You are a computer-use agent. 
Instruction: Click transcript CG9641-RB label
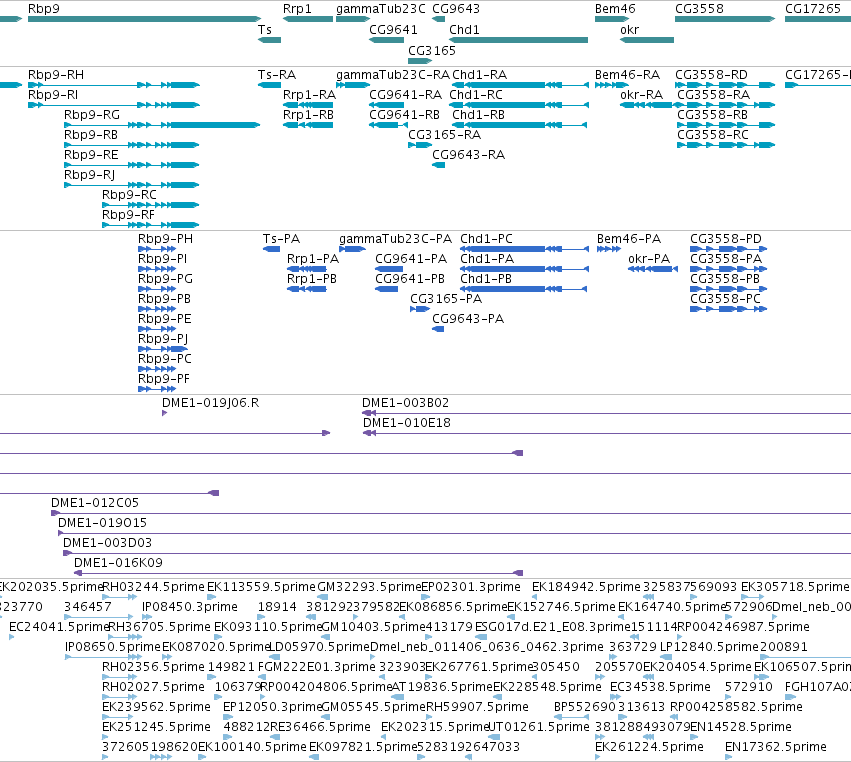tap(404, 115)
